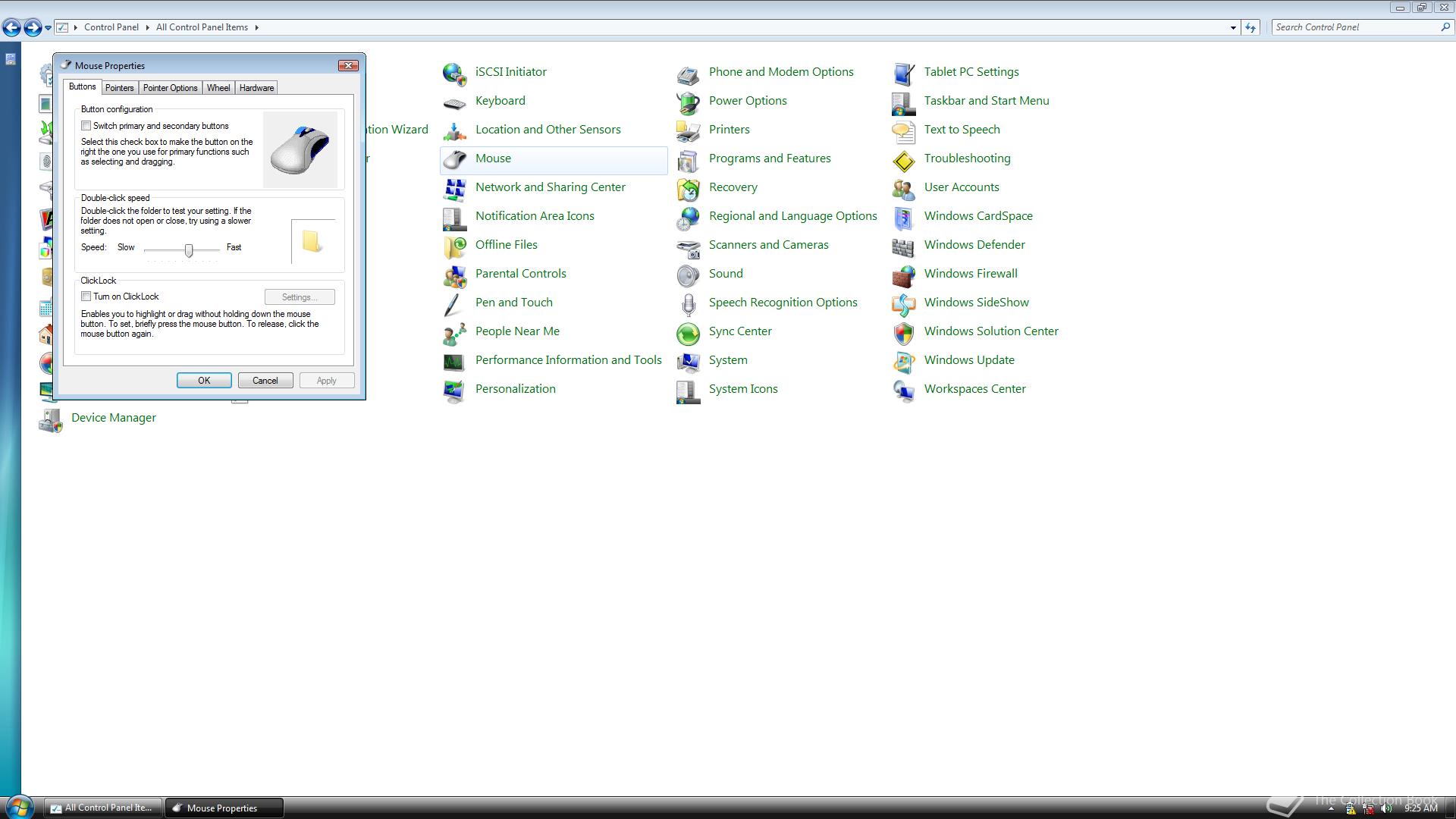
Task: Click the volume icon in system tray
Action: pos(1387,808)
